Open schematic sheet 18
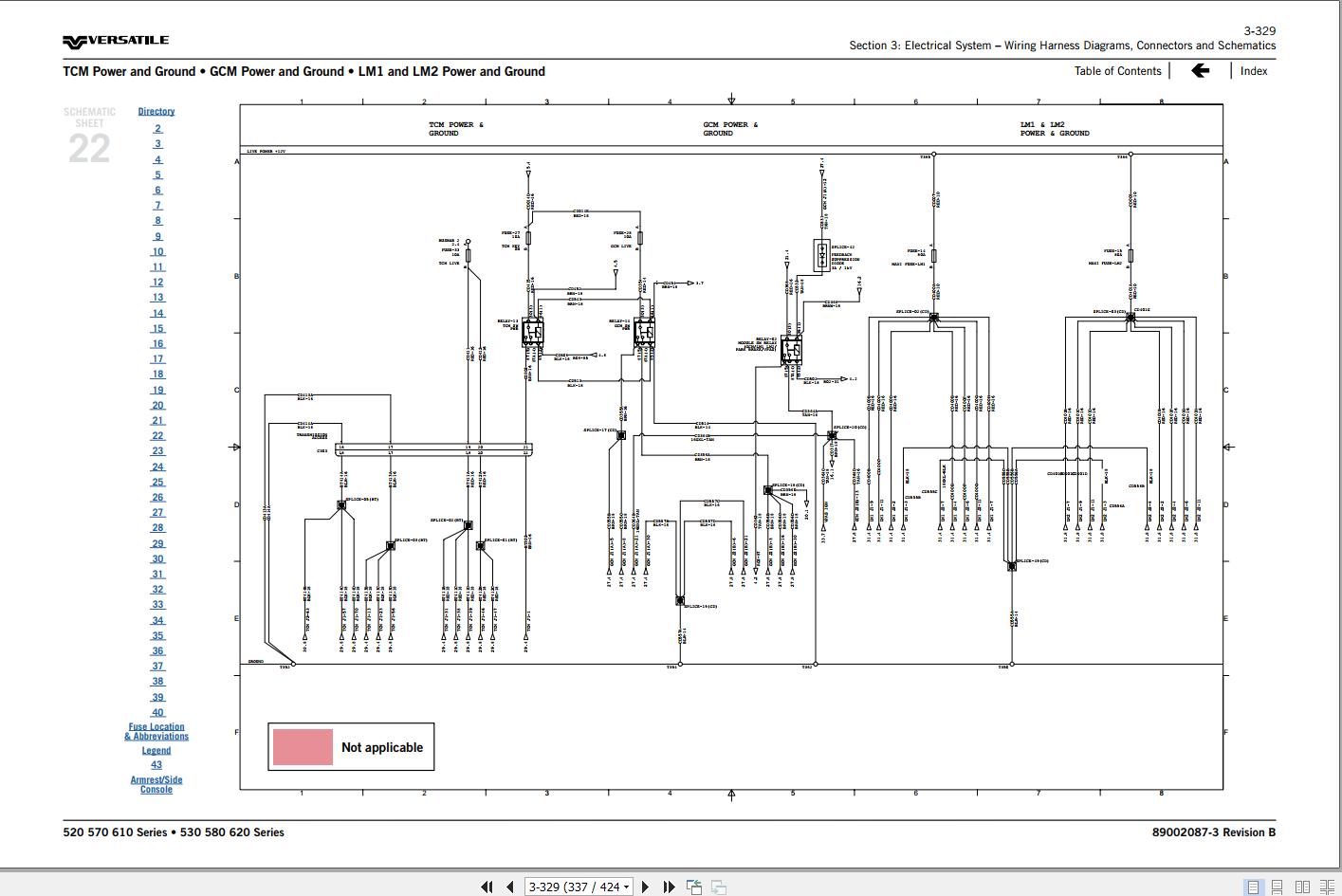Image resolution: width=1342 pixels, height=896 pixels. [157, 374]
